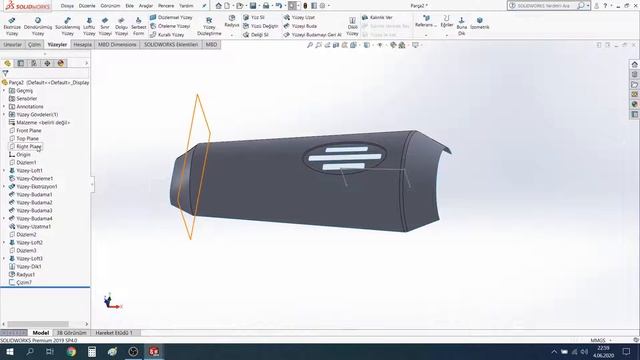
Task: Click the Yüzü Değiştir tool
Action: (x=260, y=26)
